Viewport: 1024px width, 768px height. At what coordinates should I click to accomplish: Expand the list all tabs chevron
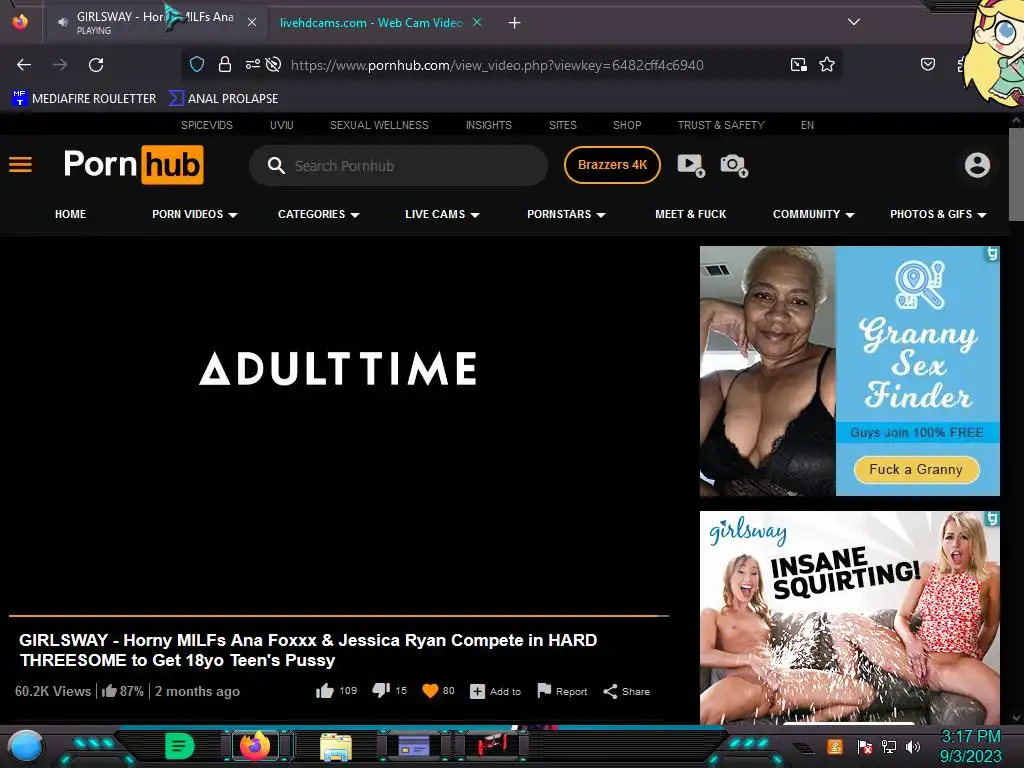854,22
